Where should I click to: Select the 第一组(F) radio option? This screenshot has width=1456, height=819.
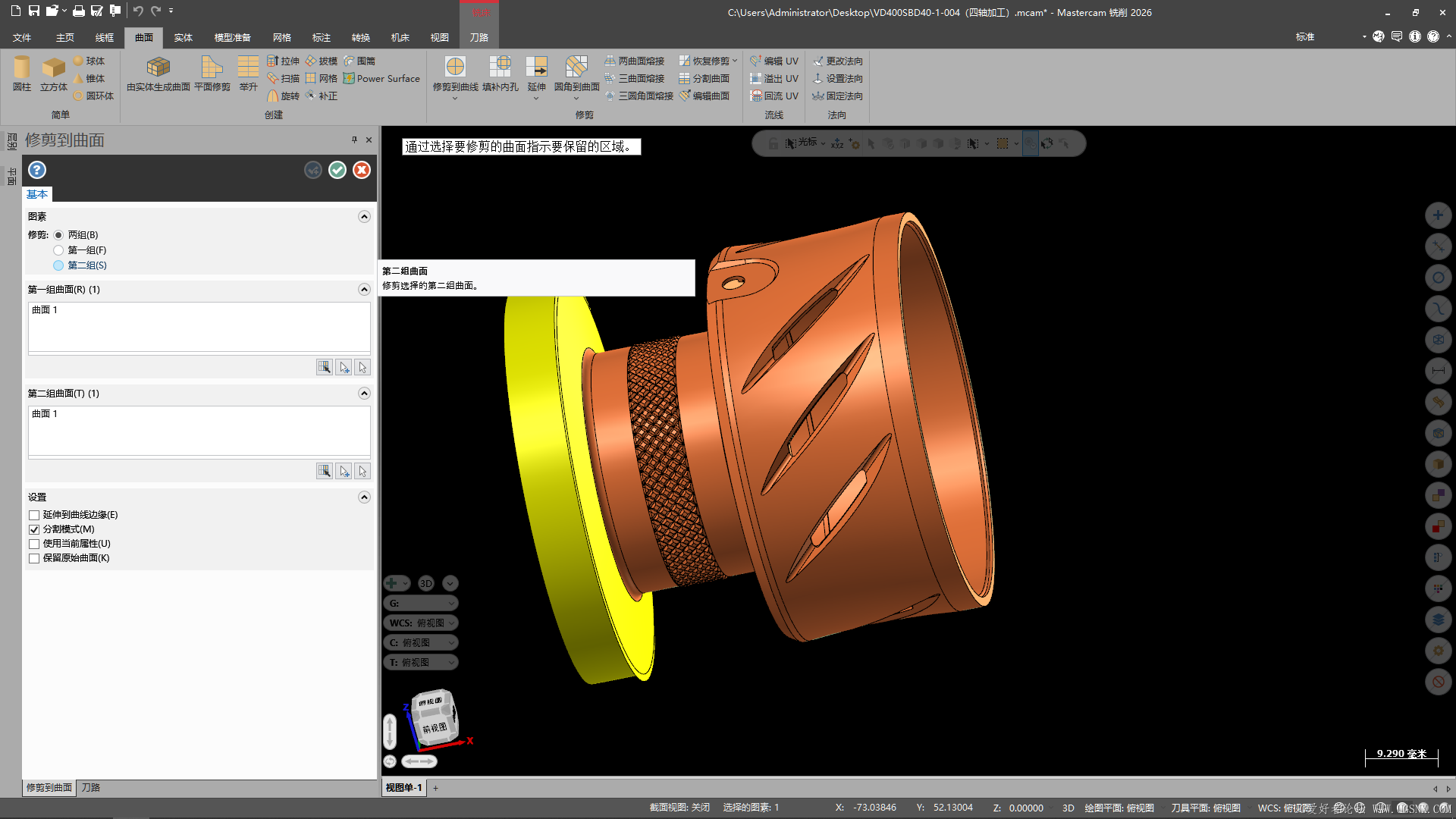point(58,250)
